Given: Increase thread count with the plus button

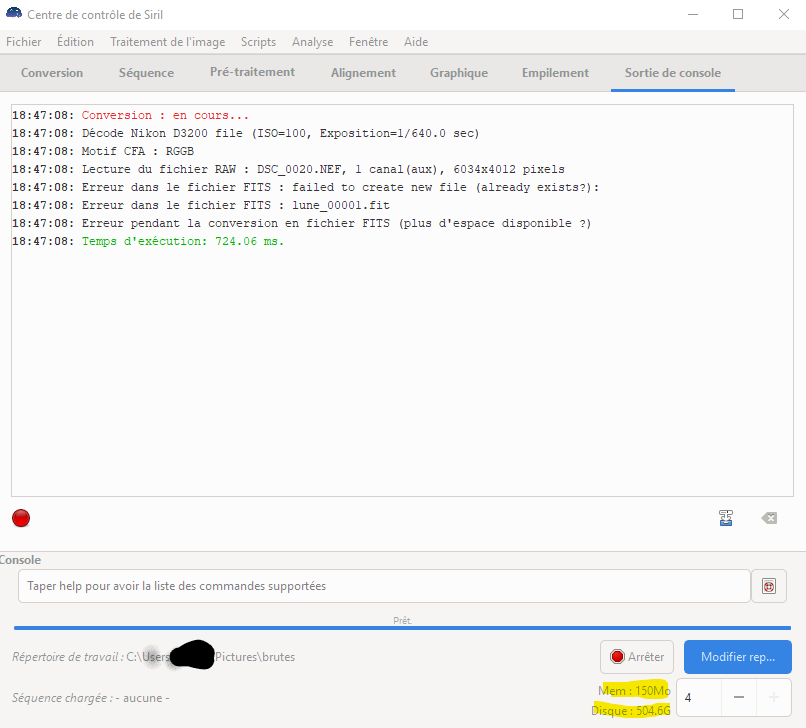Looking at the screenshot, I should [x=774, y=698].
